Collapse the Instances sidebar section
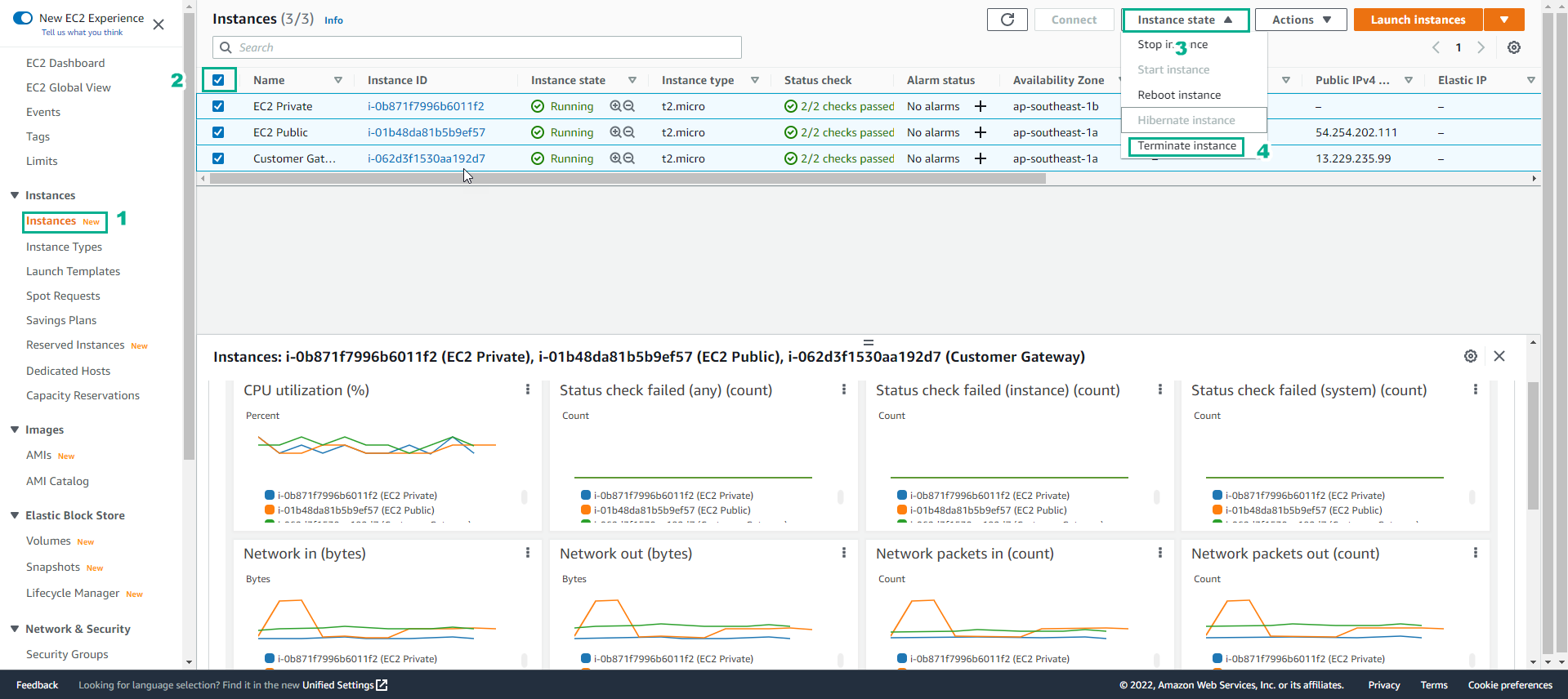Screen dimensions: 1568x699 [15, 195]
